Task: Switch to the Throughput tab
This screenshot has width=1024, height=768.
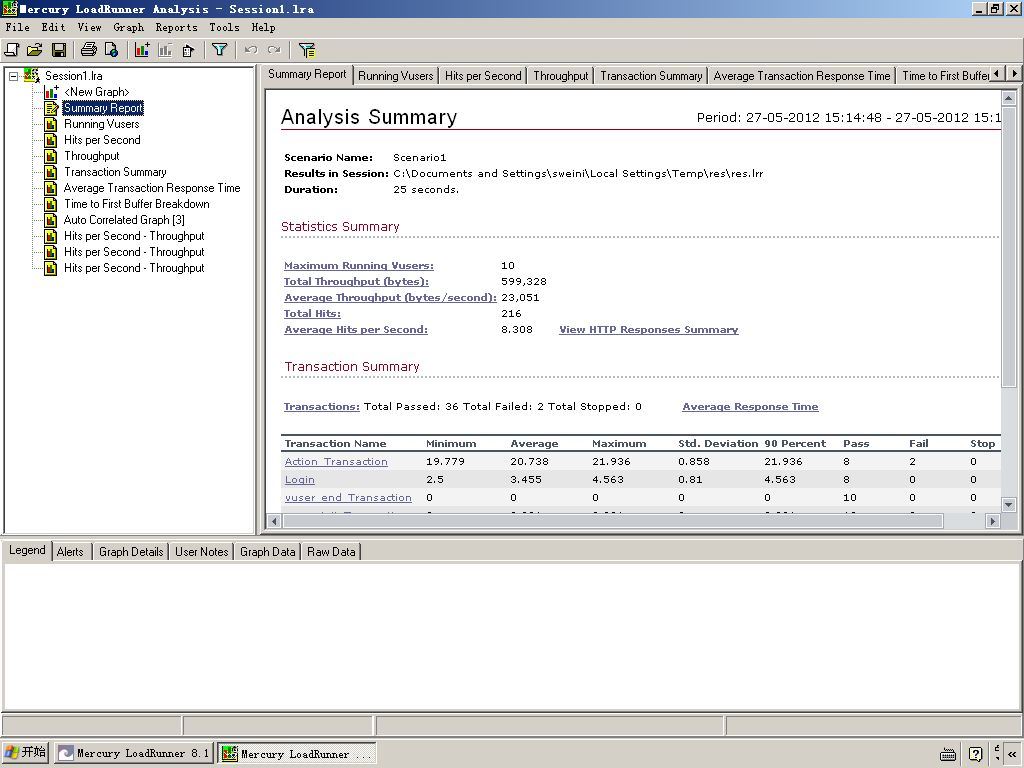Action: pyautogui.click(x=560, y=75)
